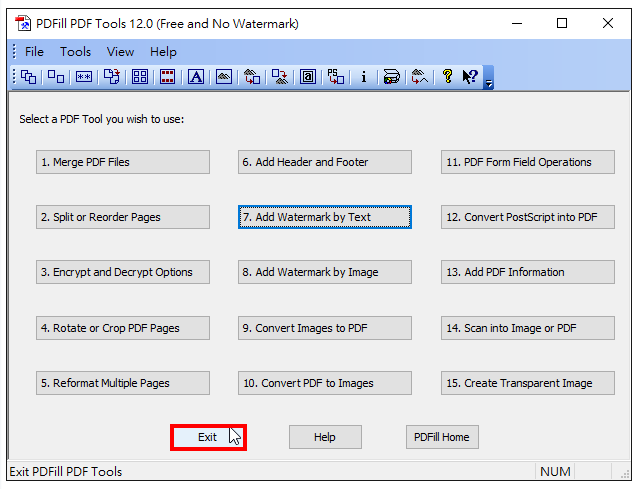This screenshot has height=489, width=641.
Task: Click the Rotate pages toolbar icon
Action: click(112, 76)
